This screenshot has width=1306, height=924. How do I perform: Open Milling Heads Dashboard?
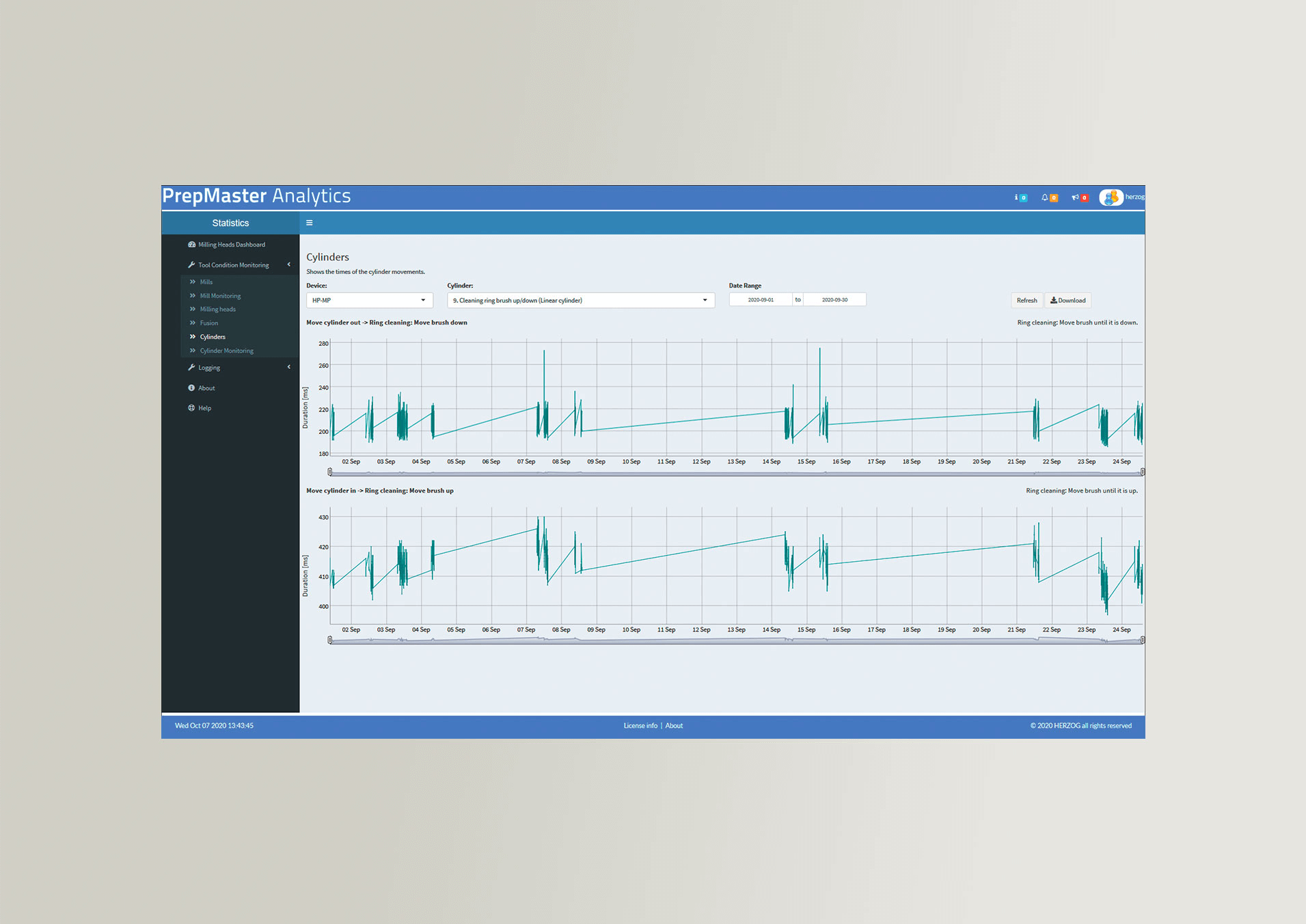point(232,245)
